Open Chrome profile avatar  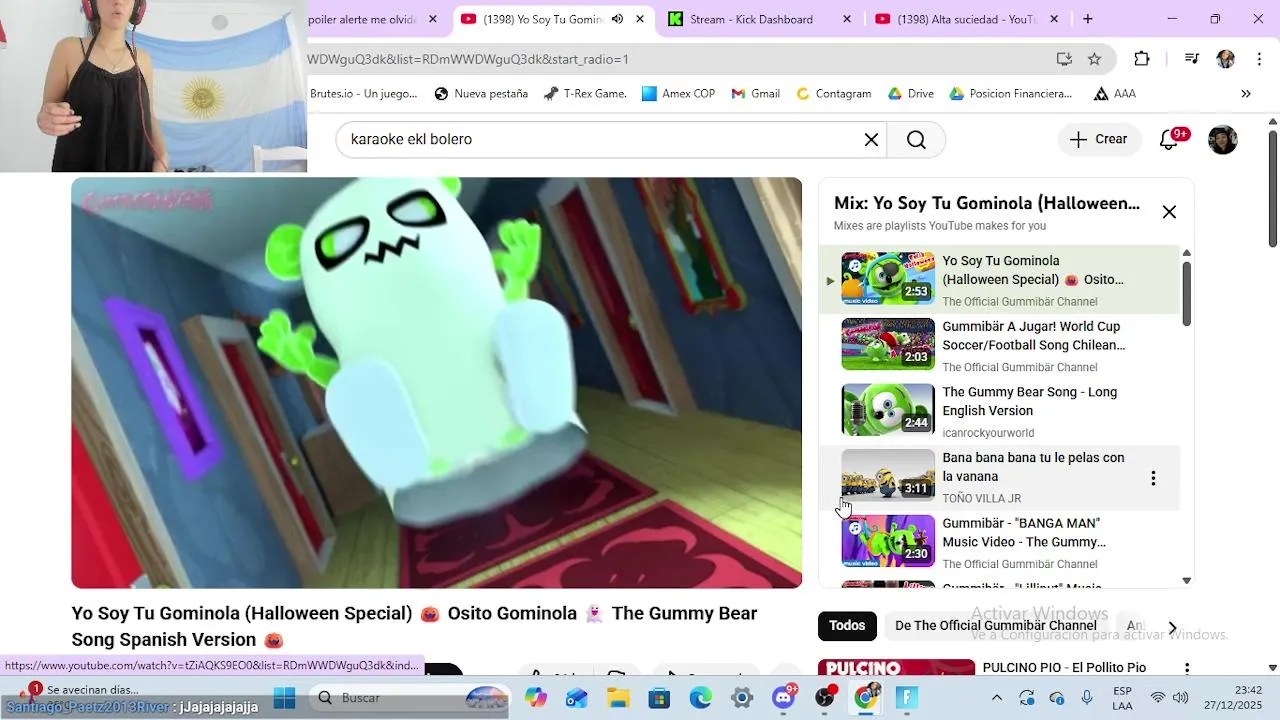[1225, 59]
